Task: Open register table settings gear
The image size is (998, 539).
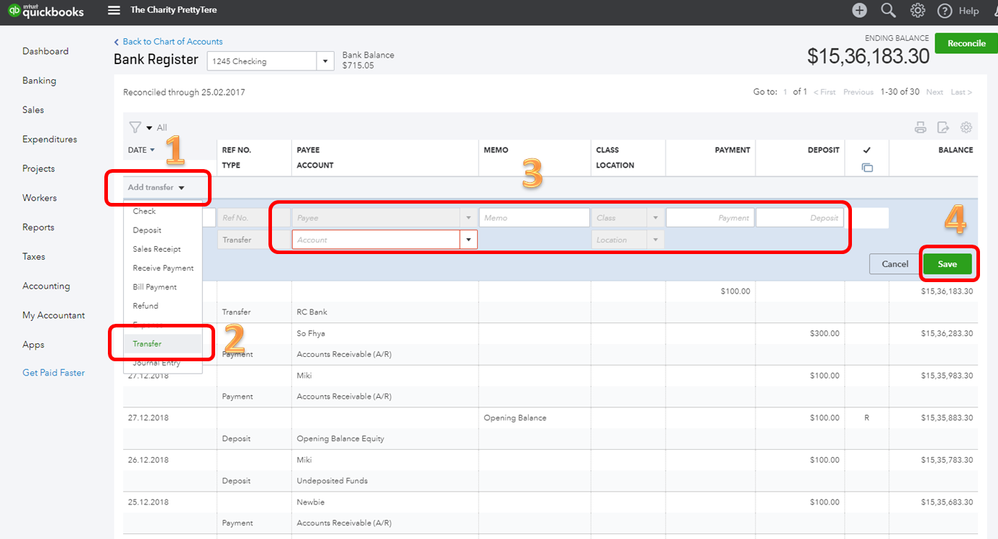Action: tap(966, 127)
